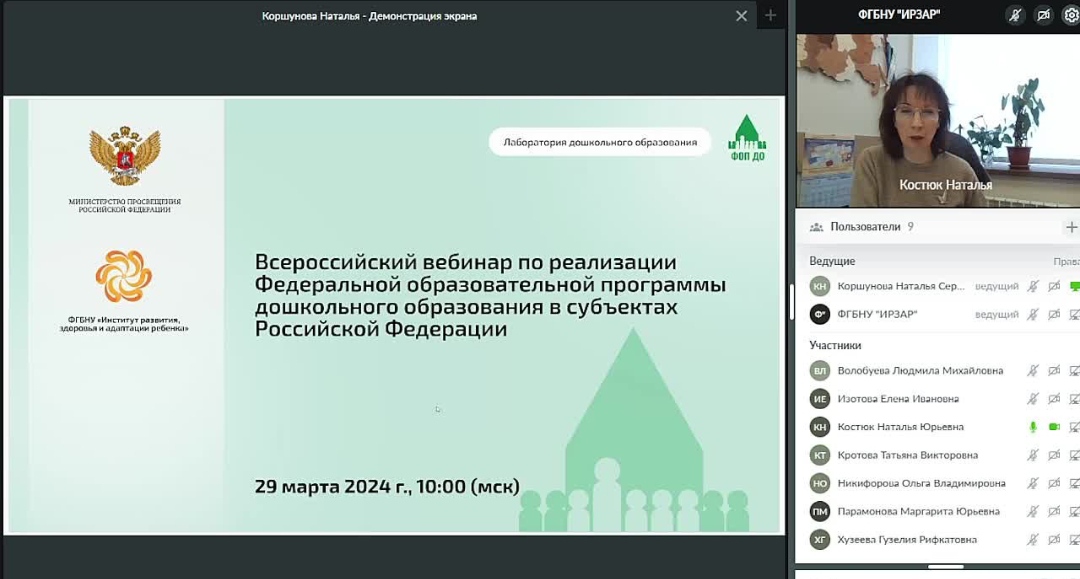The image size is (1080, 579).
Task: Collapse the Ведущие section header
Action: click(832, 261)
